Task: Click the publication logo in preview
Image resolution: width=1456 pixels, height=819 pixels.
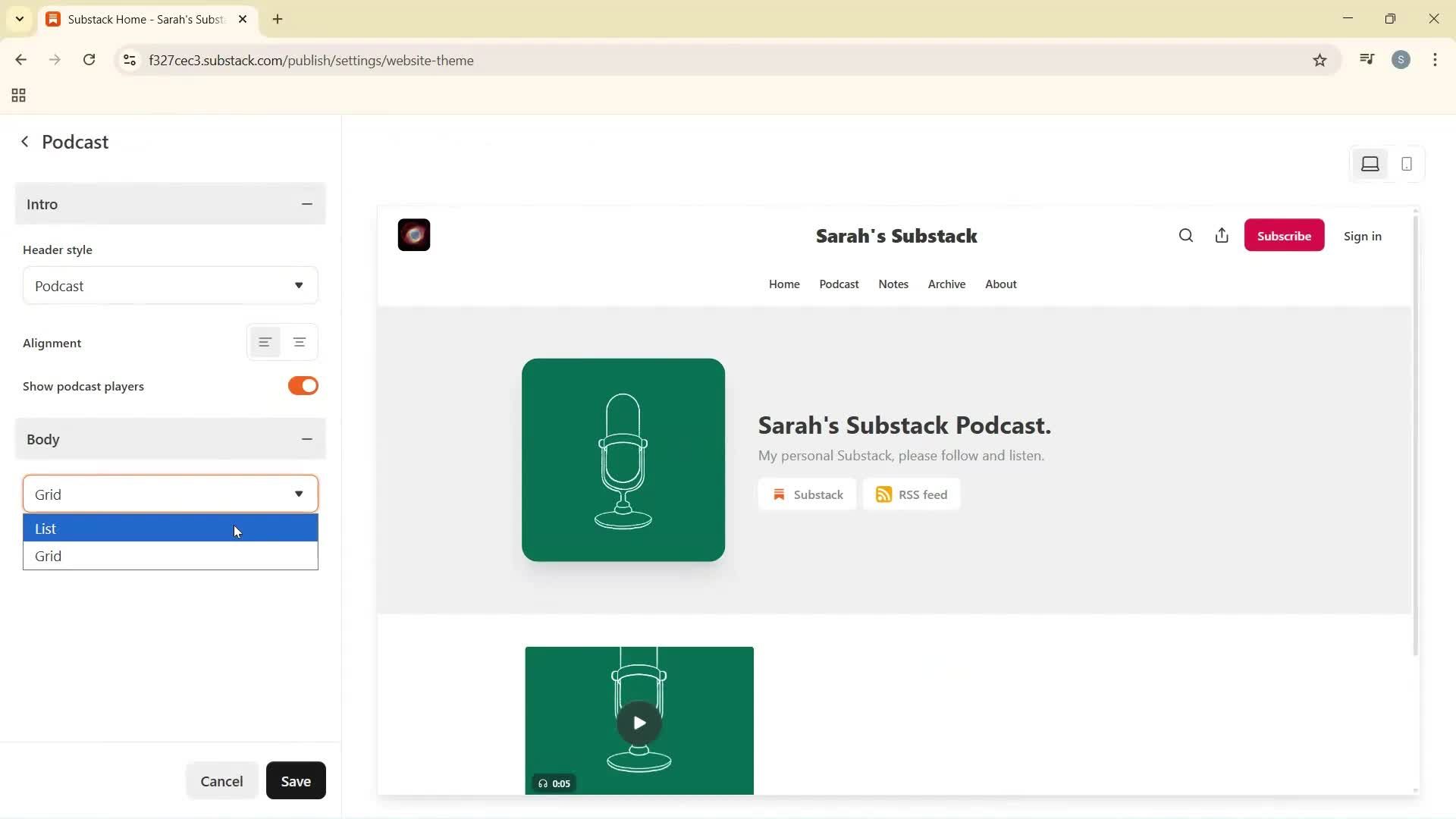Action: [414, 235]
